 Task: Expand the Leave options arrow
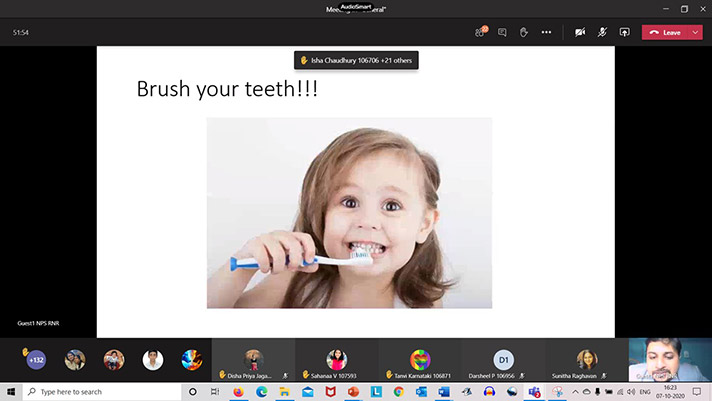click(x=695, y=32)
